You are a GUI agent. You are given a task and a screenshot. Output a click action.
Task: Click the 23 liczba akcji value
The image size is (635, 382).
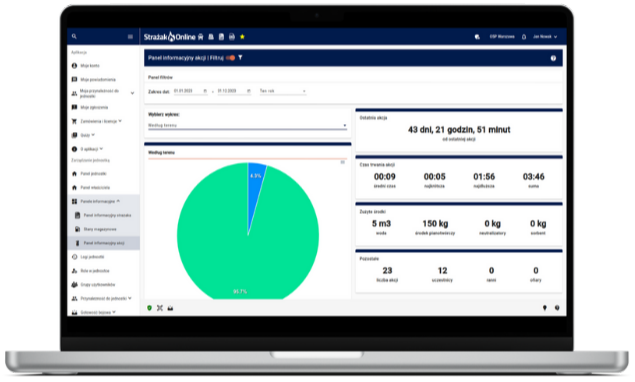coord(388,271)
